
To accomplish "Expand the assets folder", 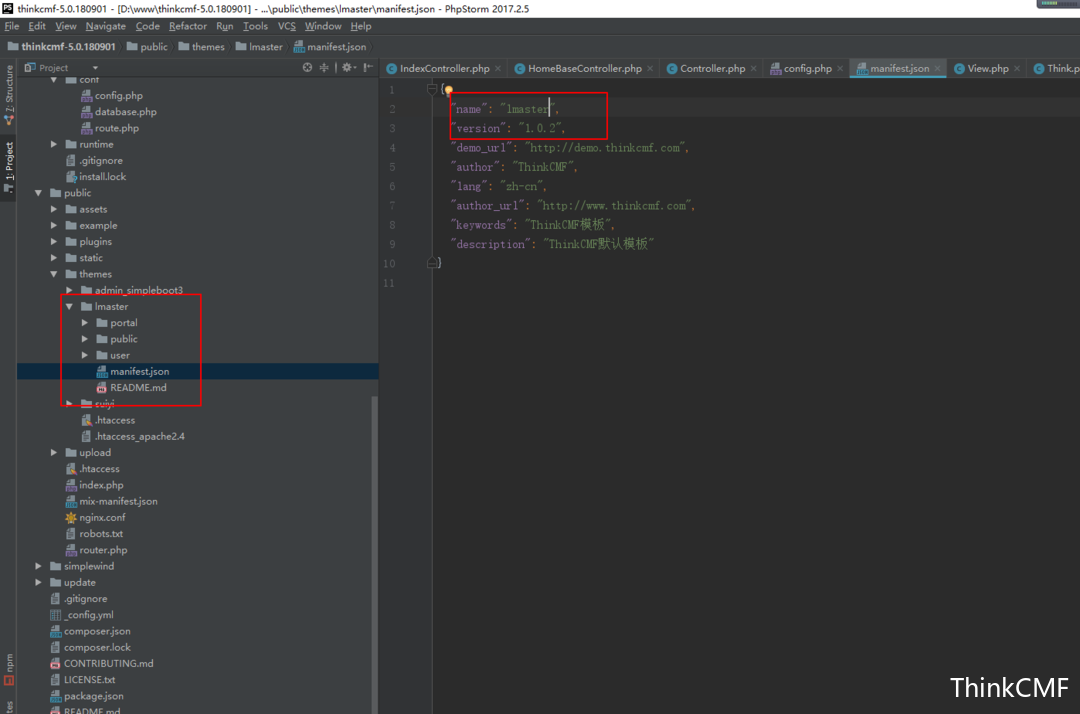I will (x=54, y=209).
